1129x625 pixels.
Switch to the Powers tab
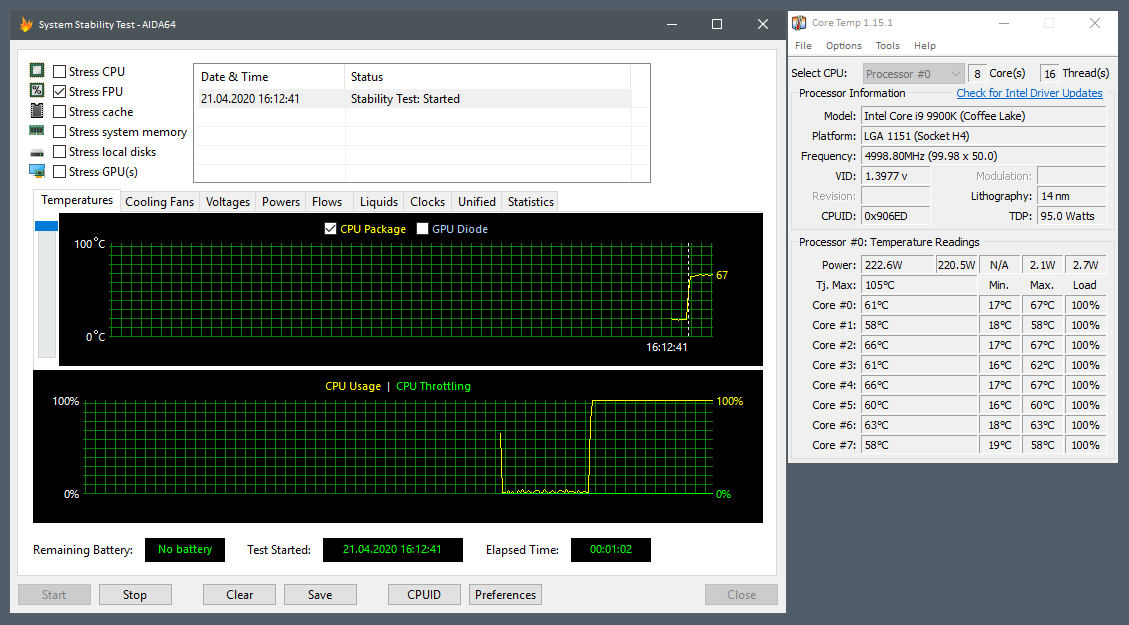tap(281, 202)
